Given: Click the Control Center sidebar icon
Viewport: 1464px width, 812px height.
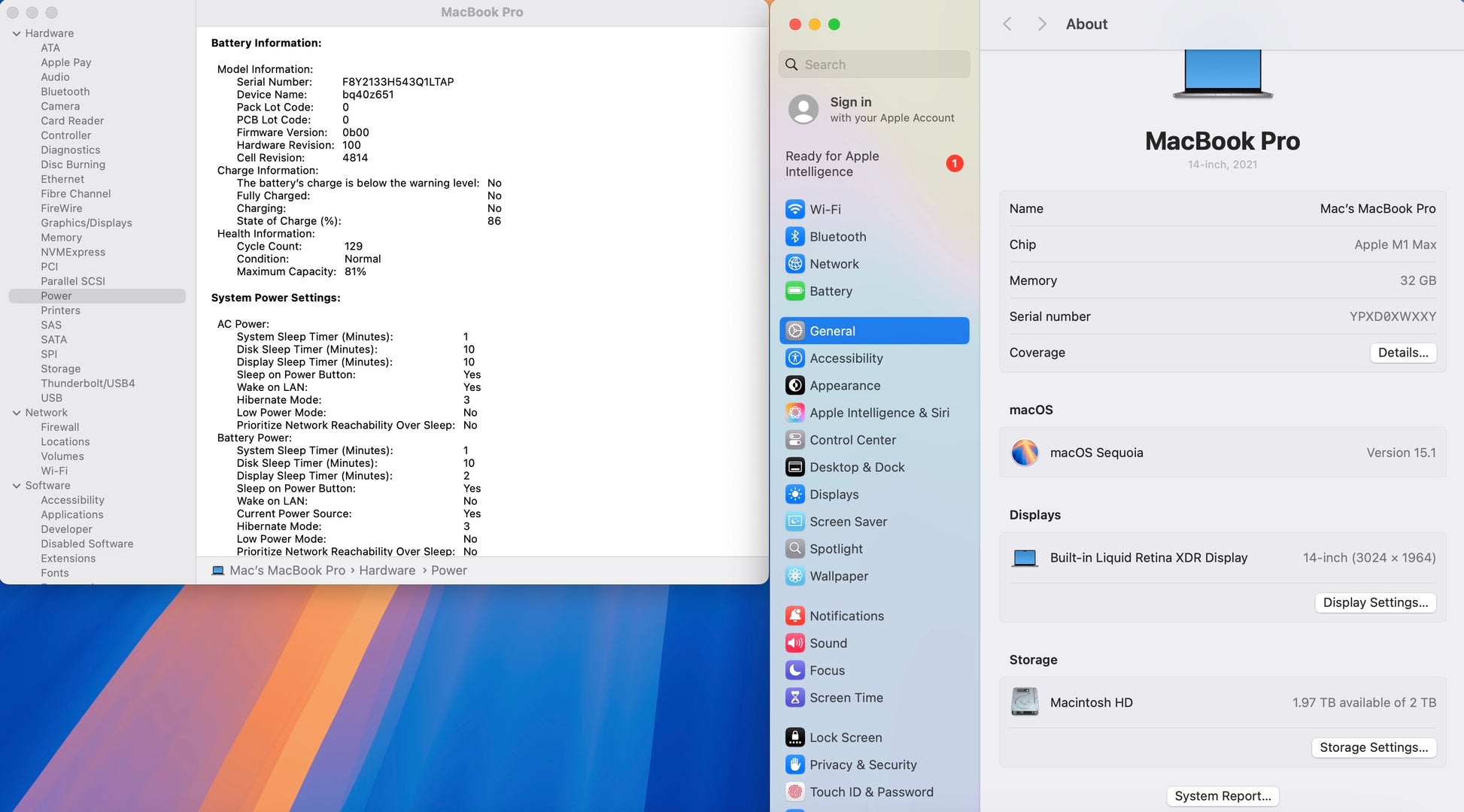Looking at the screenshot, I should tap(795, 440).
